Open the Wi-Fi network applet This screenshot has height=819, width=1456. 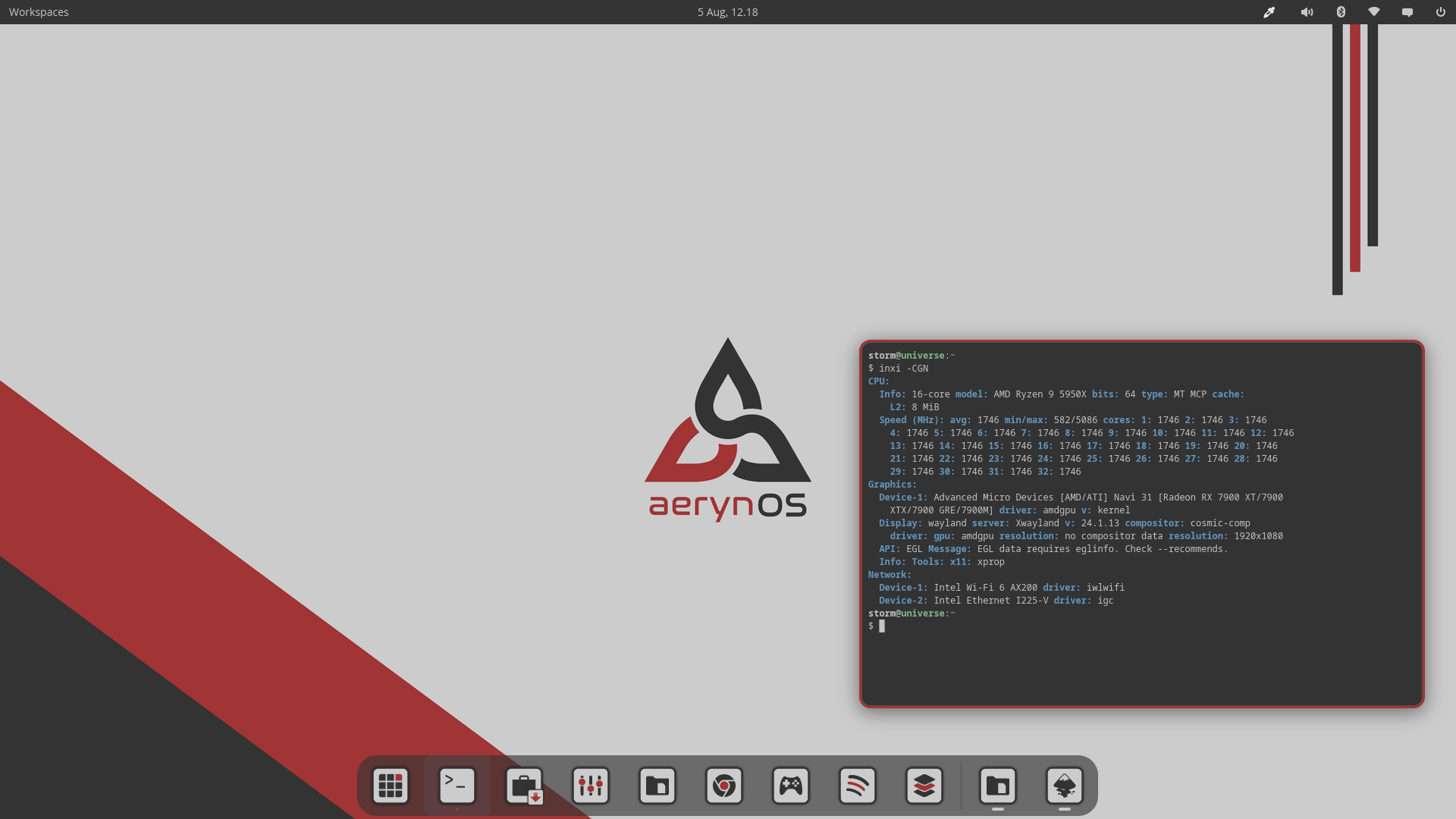[1374, 12]
